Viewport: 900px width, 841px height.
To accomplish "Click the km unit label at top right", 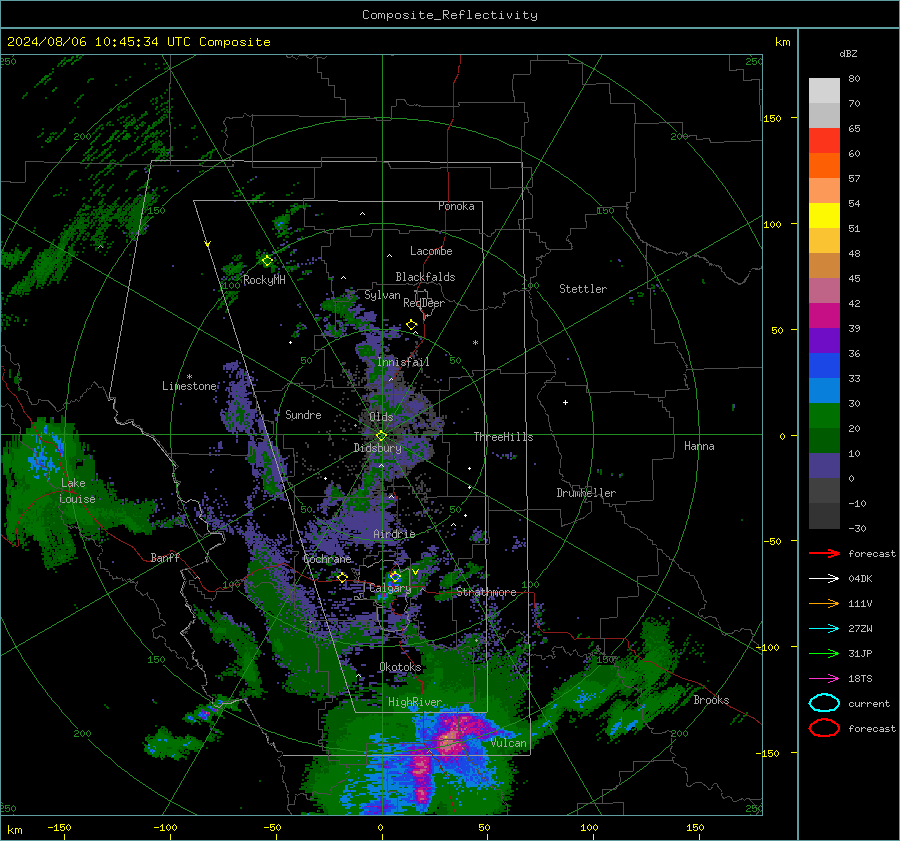I will (x=782, y=42).
